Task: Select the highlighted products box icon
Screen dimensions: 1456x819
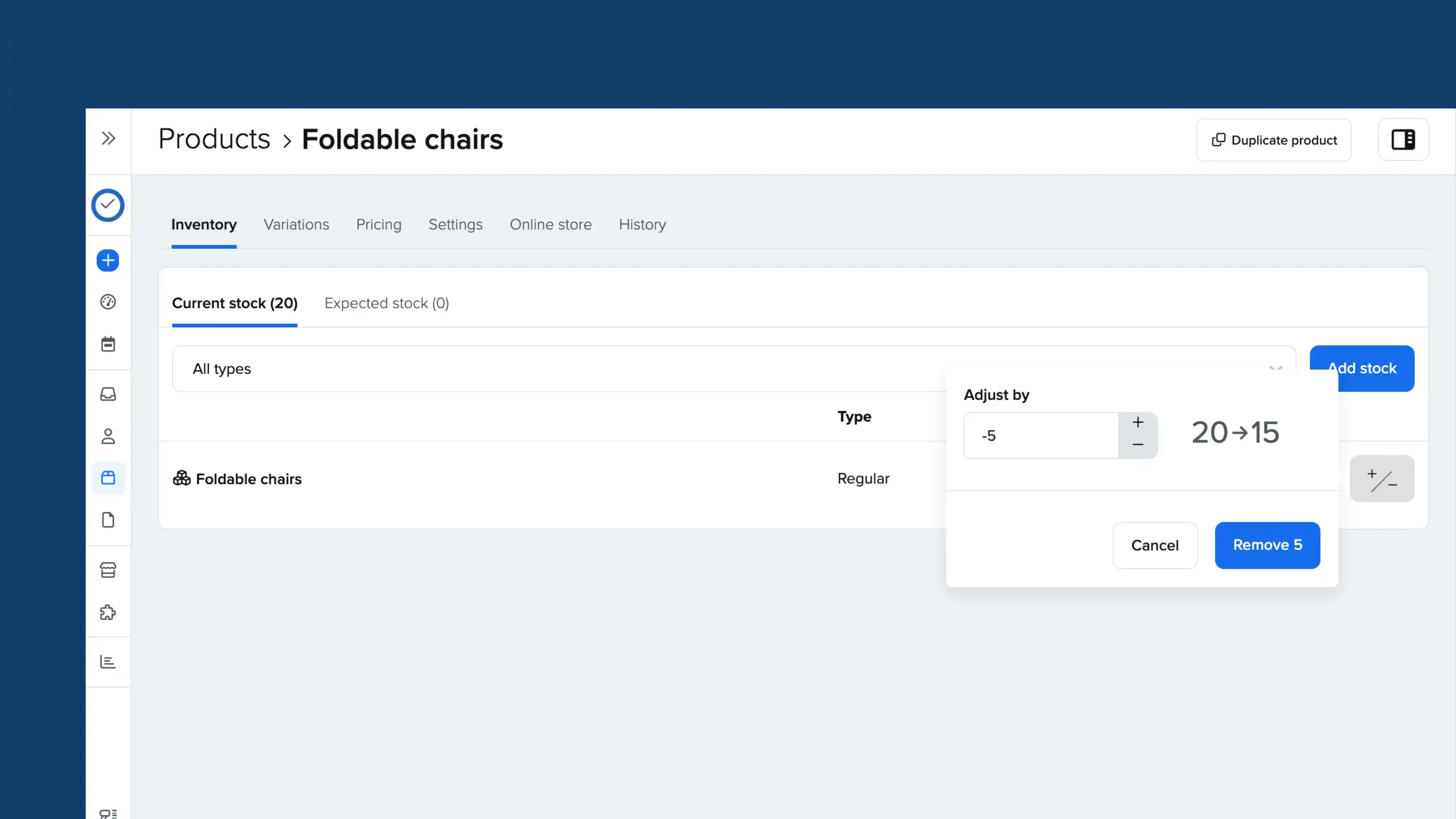Action: pos(108,478)
